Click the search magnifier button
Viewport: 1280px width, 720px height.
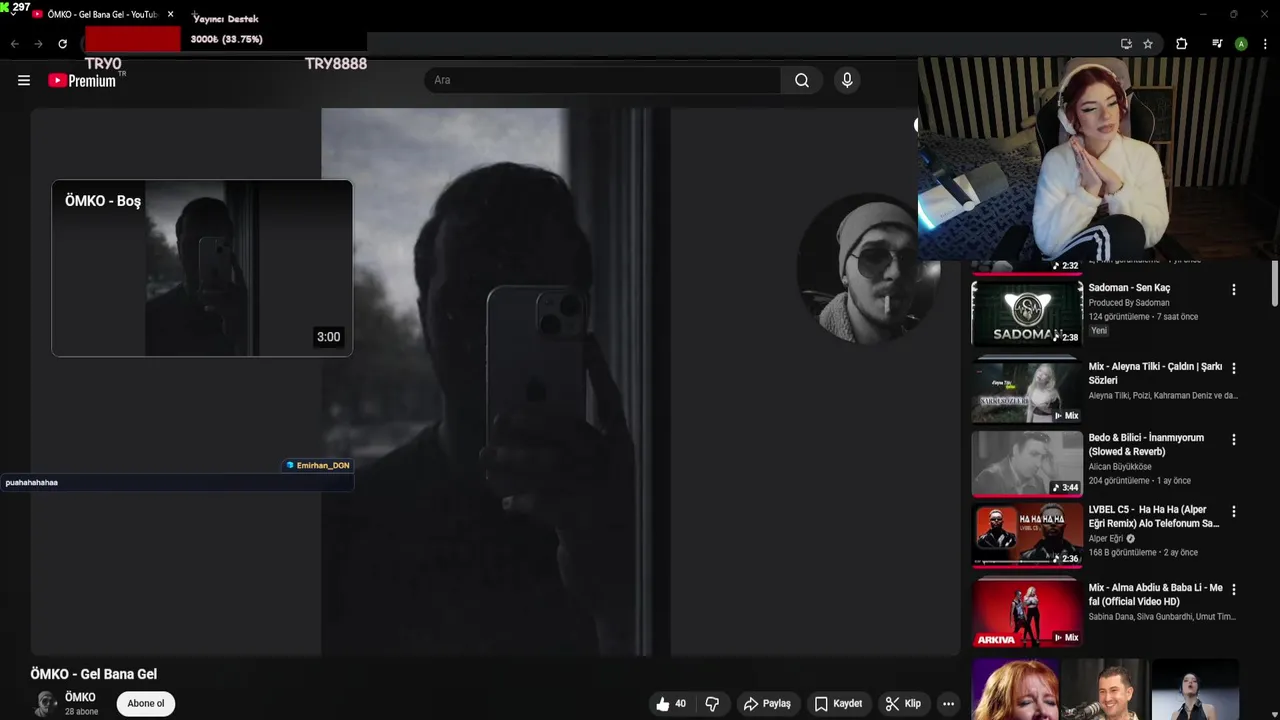(802, 80)
